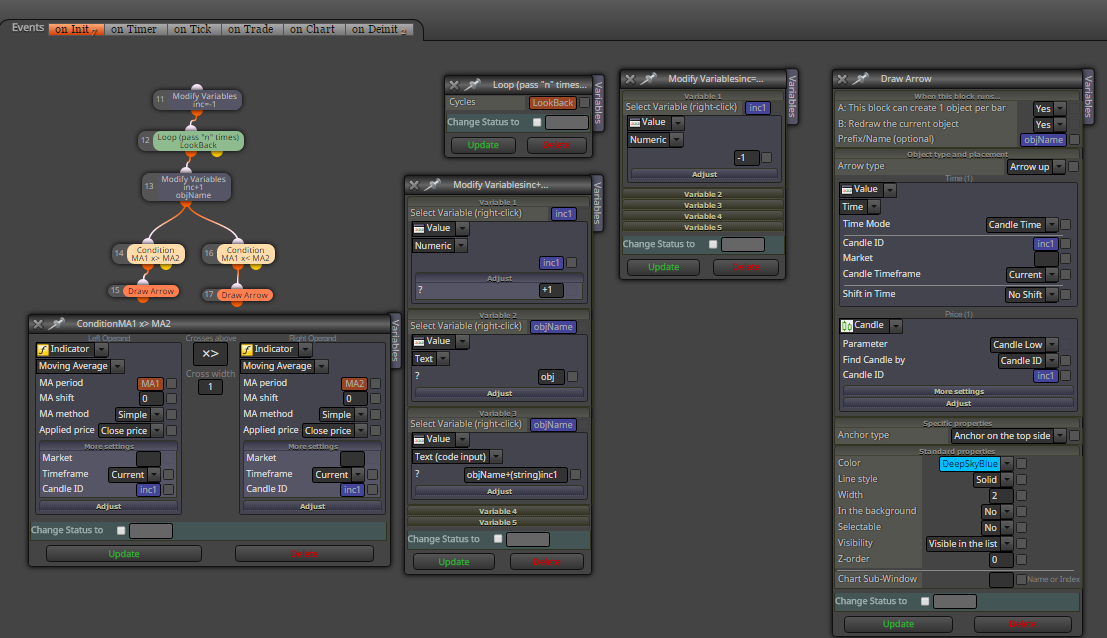This screenshot has width=1107, height=638.
Task: Tick the checkbox beside the Color property
Action: coord(1022,464)
